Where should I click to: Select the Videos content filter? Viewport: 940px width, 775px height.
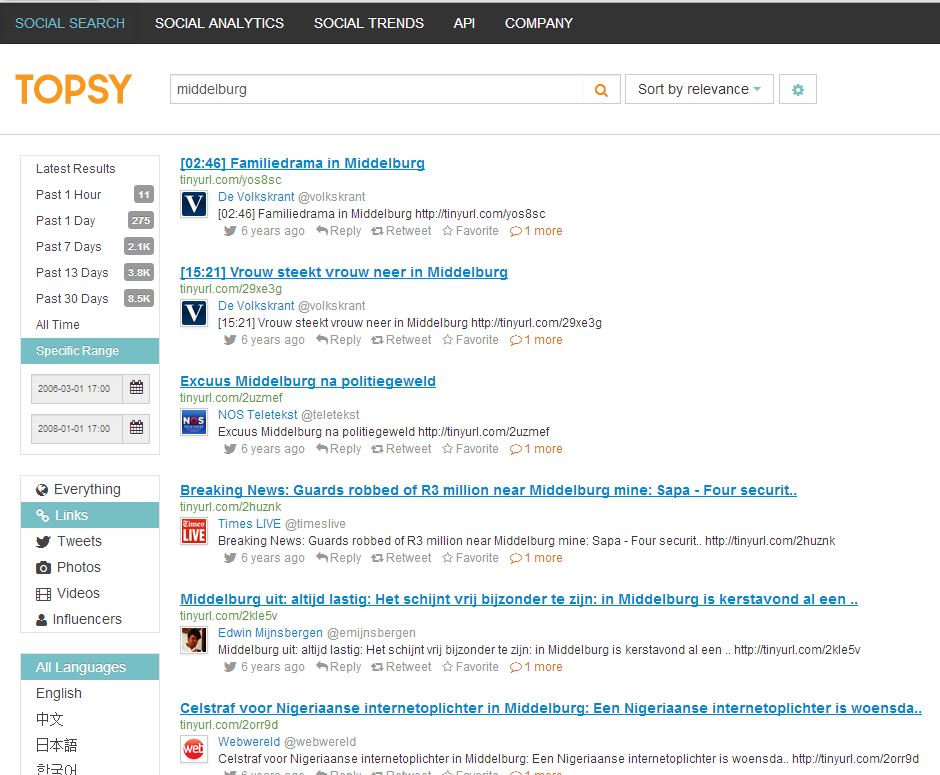tap(90, 593)
